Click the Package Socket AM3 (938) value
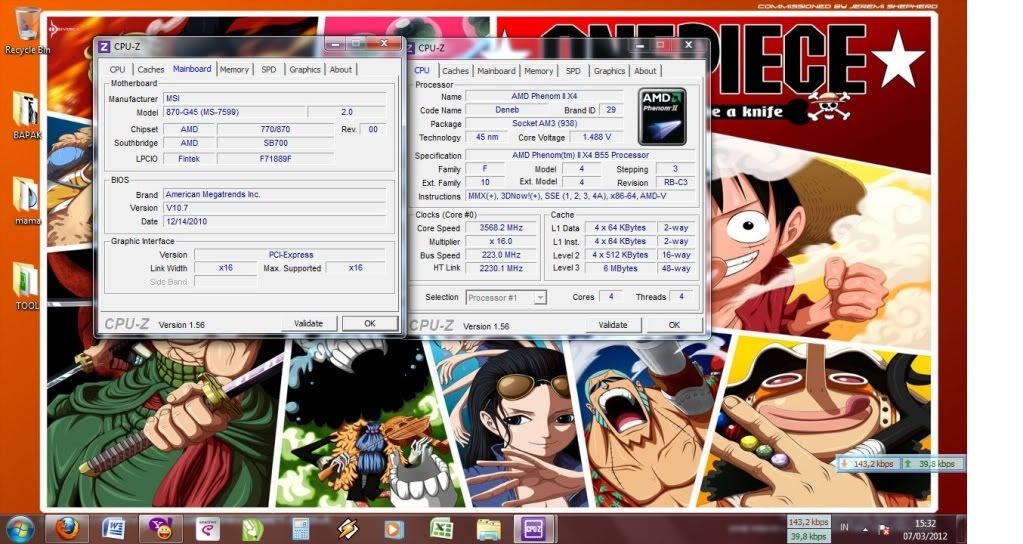 [x=544, y=123]
